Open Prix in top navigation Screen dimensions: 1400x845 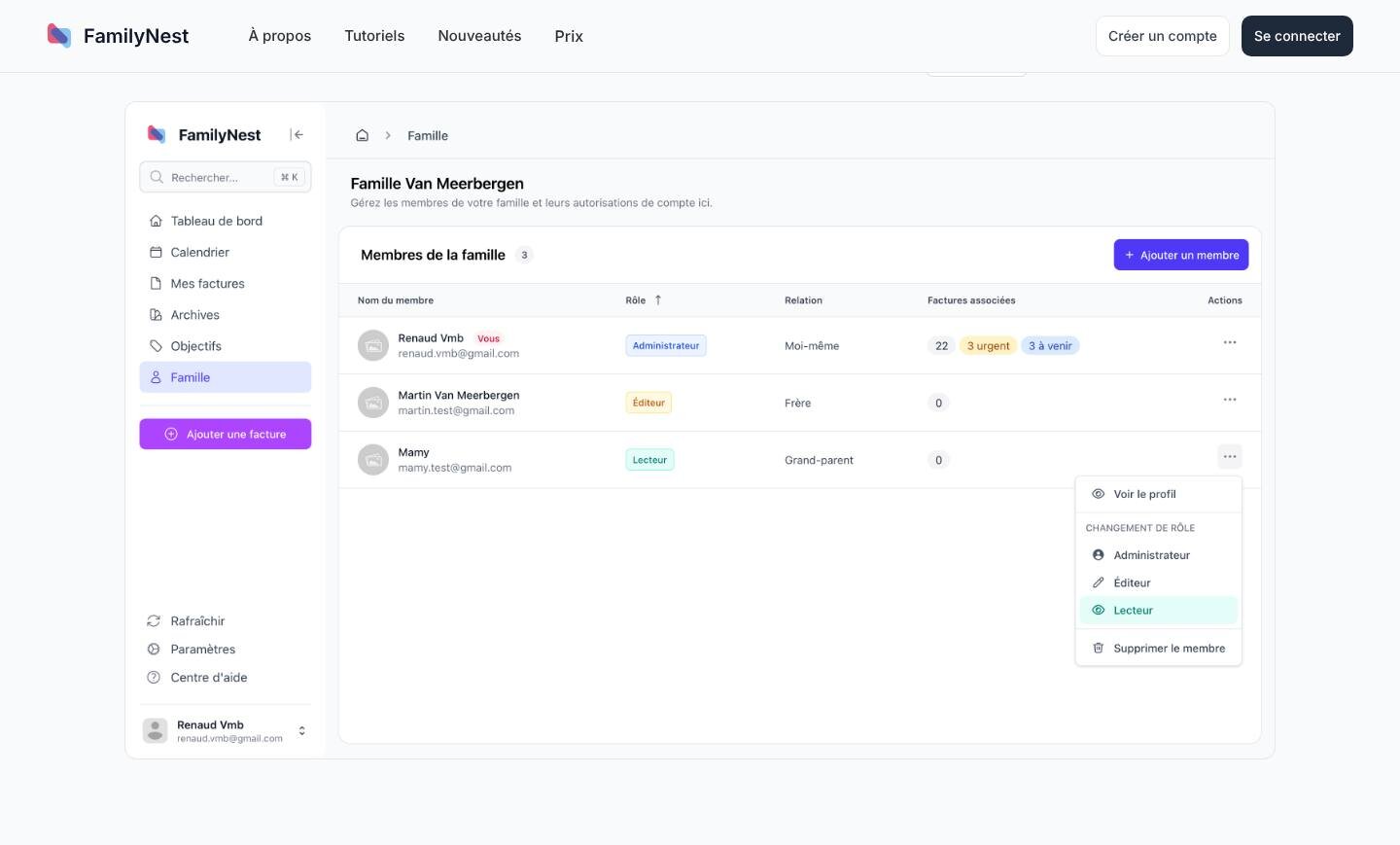point(569,36)
